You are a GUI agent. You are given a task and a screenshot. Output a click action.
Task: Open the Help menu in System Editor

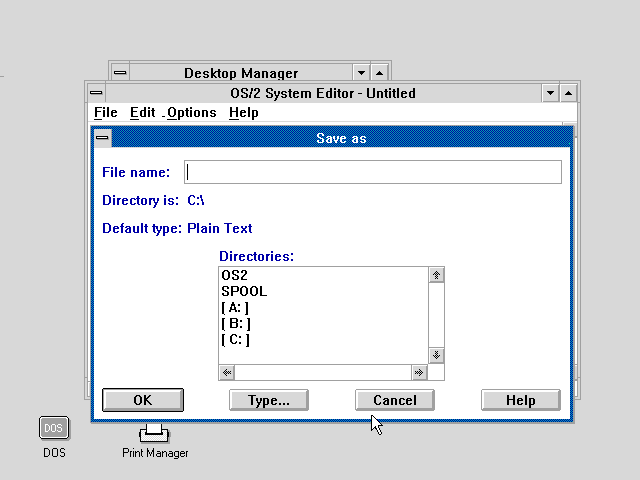pyautogui.click(x=244, y=112)
